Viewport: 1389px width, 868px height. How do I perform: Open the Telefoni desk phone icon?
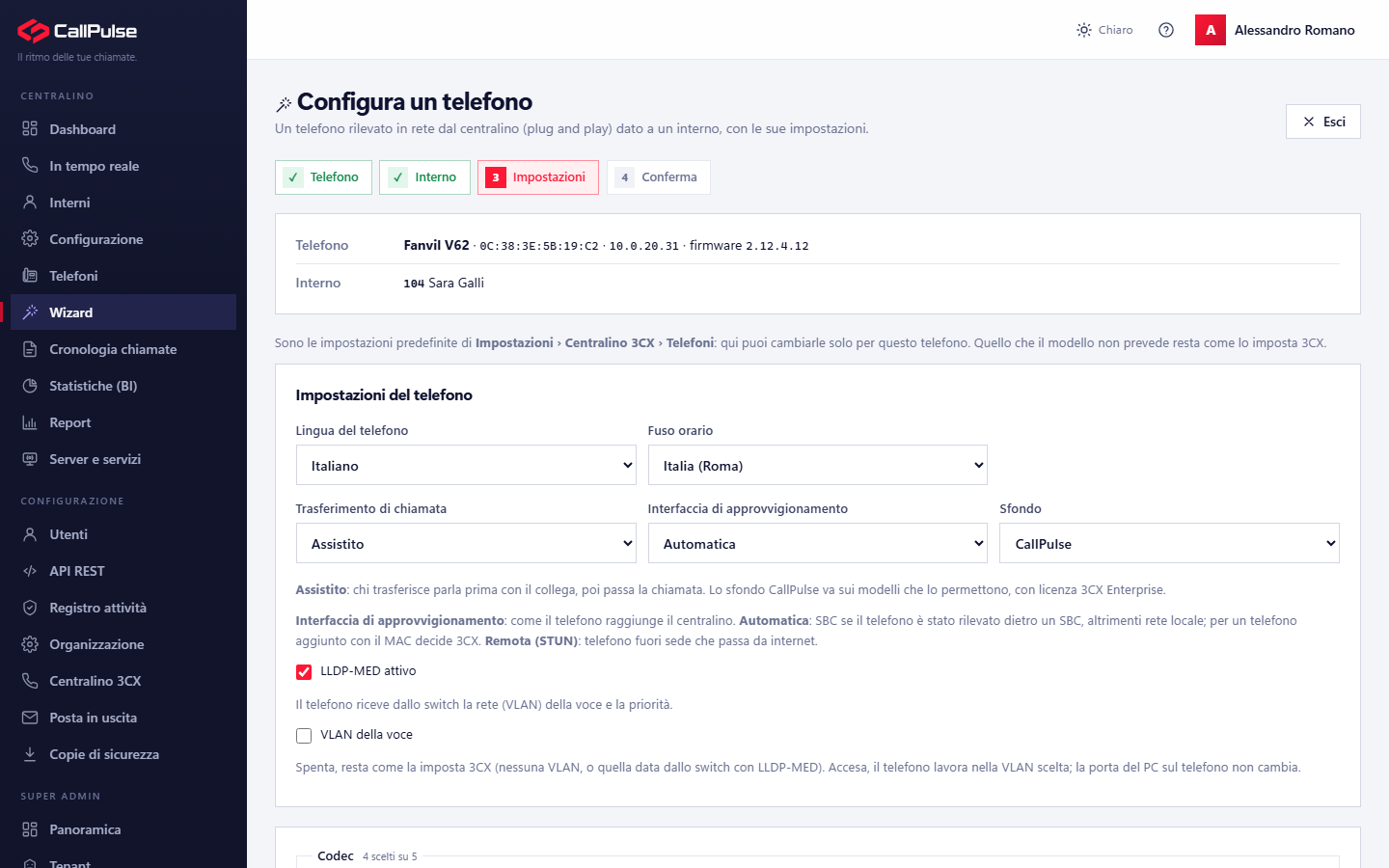30,276
